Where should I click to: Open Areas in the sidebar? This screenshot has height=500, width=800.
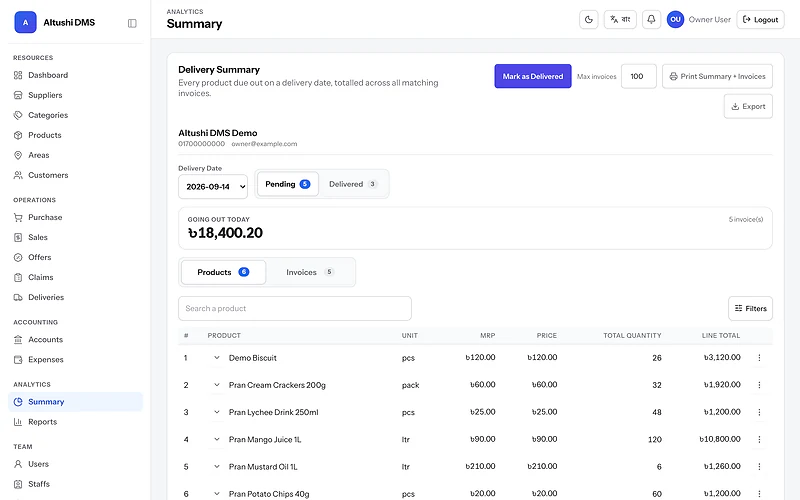tap(76, 155)
